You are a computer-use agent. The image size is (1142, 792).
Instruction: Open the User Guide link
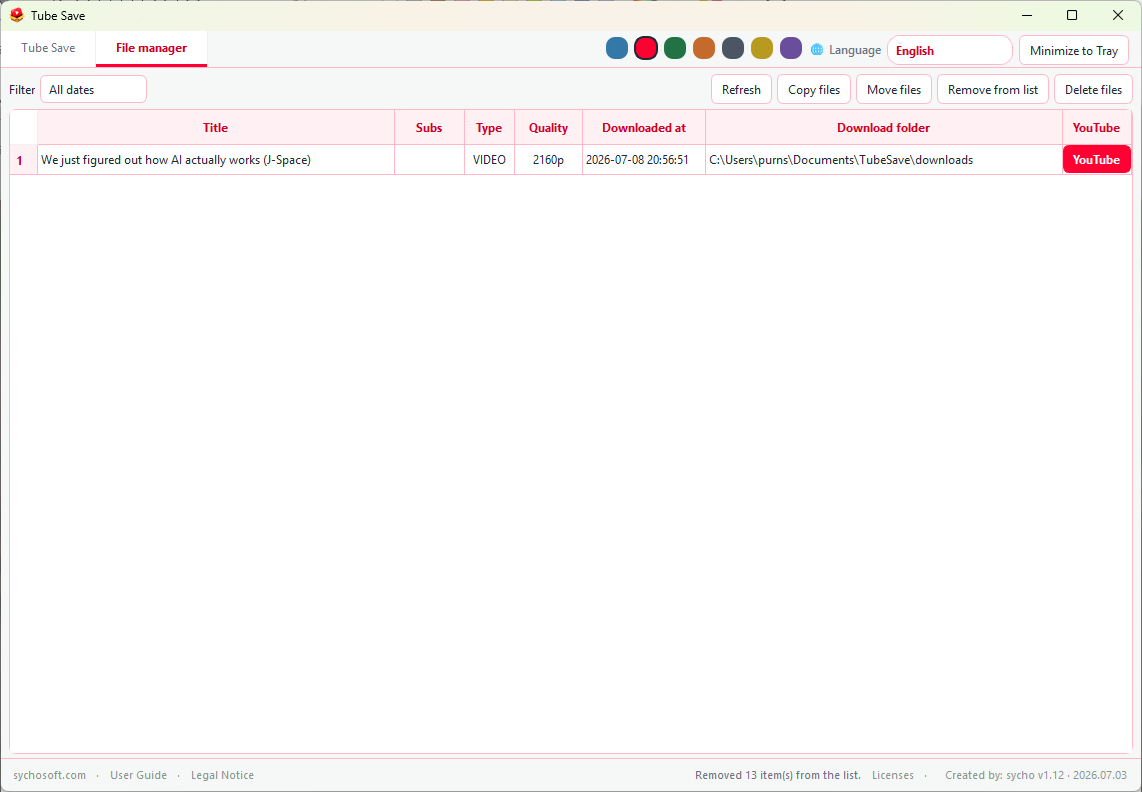coord(138,775)
